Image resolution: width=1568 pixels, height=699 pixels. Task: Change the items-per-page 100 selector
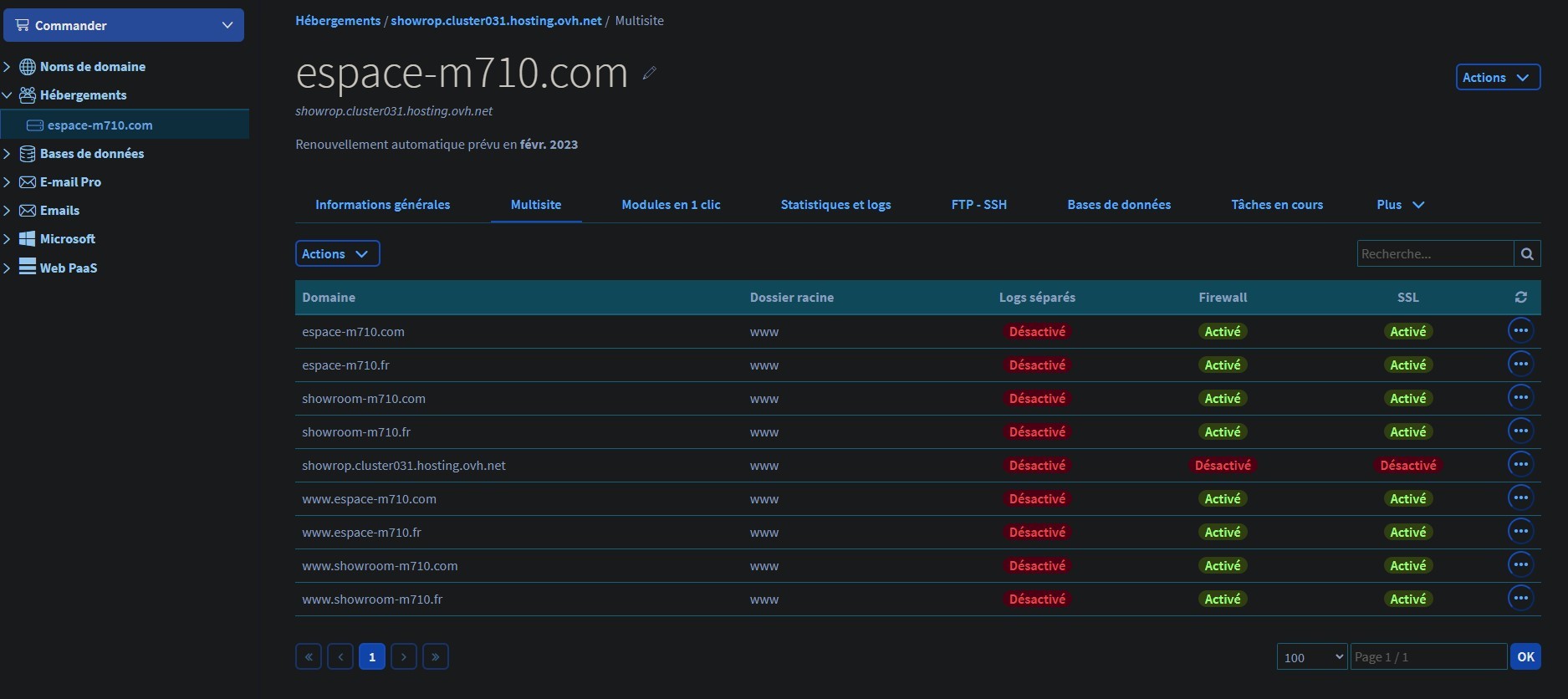pyautogui.click(x=1311, y=657)
